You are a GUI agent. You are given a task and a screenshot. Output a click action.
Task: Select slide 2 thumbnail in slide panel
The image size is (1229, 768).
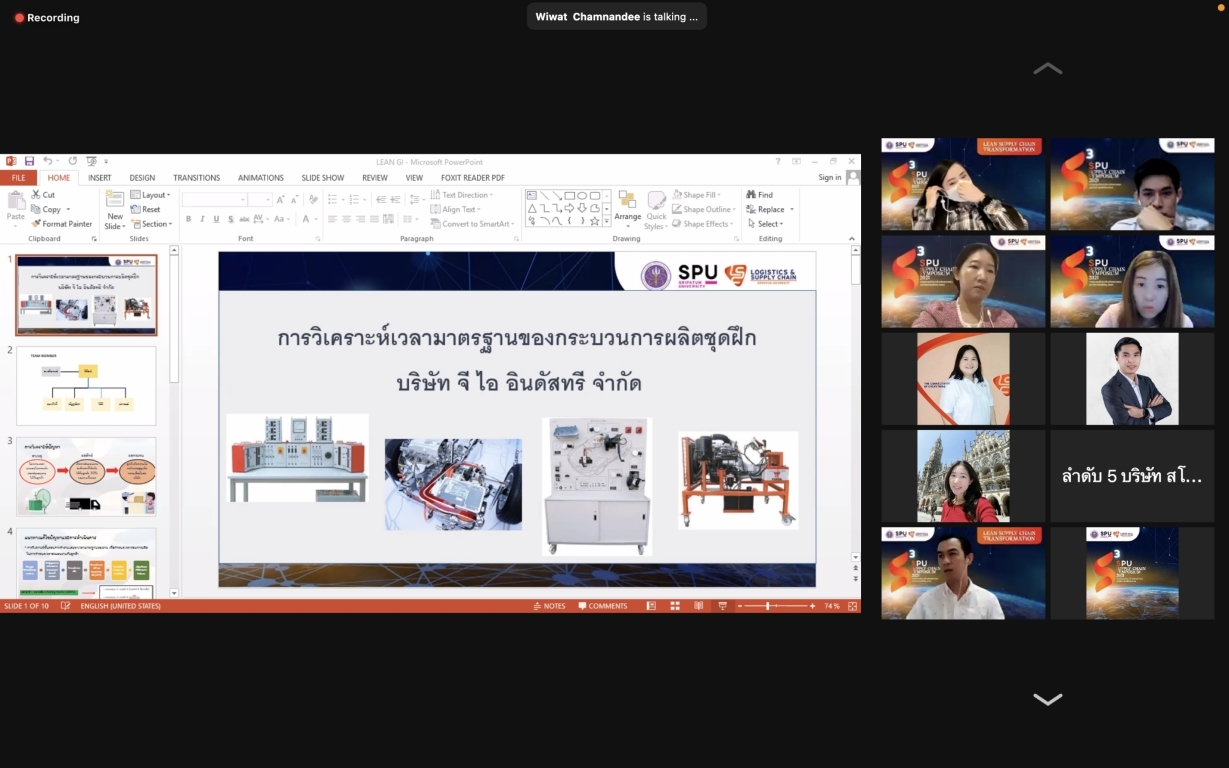tap(86, 386)
